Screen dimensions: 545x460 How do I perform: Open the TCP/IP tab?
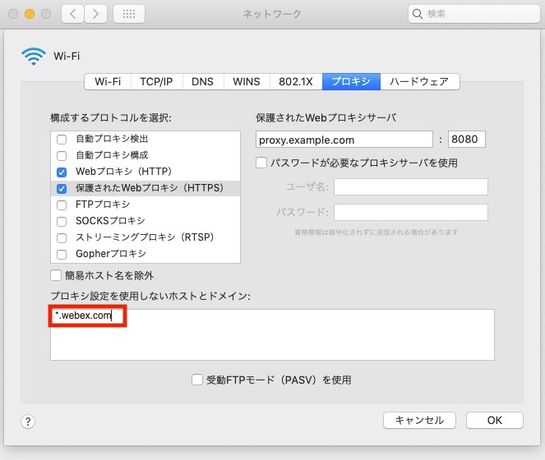tap(156, 82)
